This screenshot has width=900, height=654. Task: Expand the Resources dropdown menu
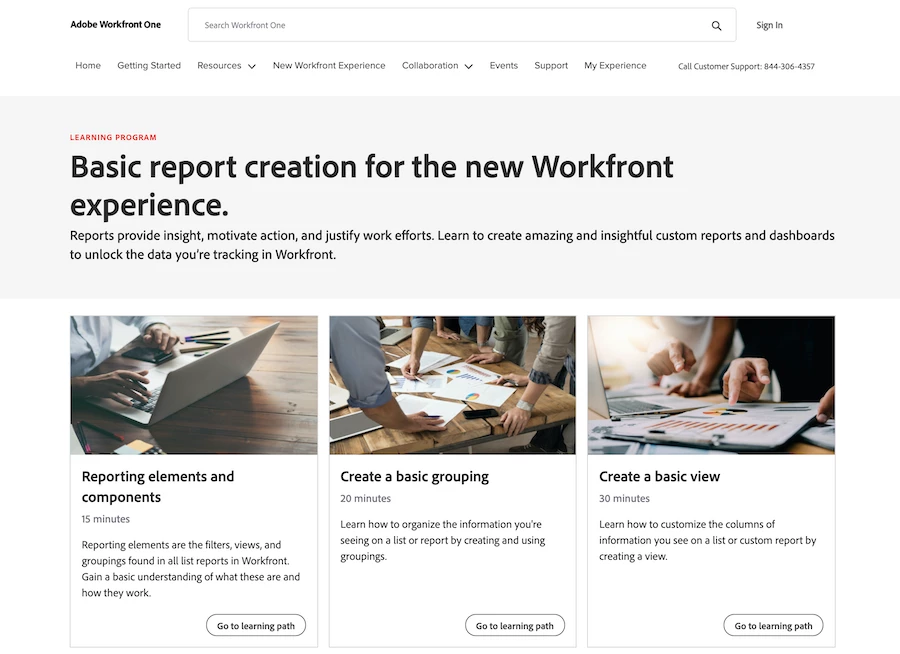tap(226, 65)
